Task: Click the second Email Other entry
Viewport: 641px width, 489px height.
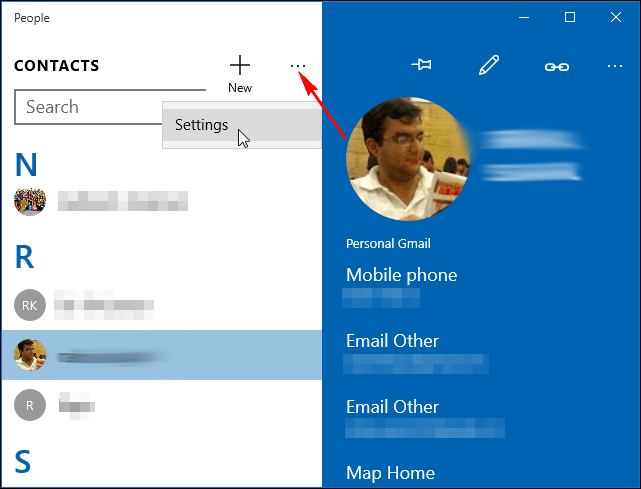Action: (x=424, y=419)
